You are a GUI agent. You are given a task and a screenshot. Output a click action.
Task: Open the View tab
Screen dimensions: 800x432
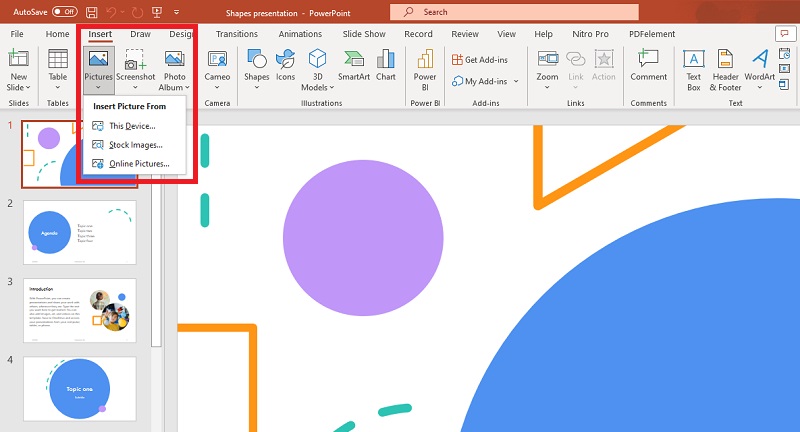506,34
